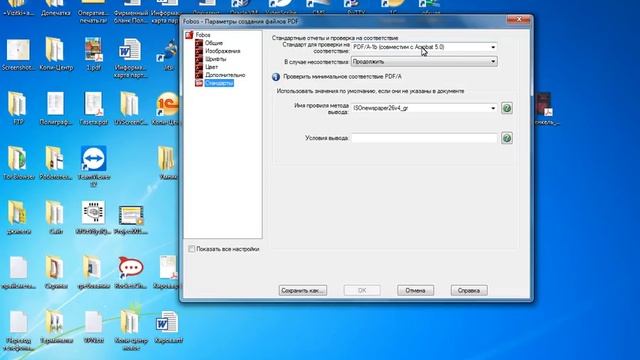Viewport: 640px width, 360px height.
Task: Open the Шрифты settings section
Action: (216, 59)
